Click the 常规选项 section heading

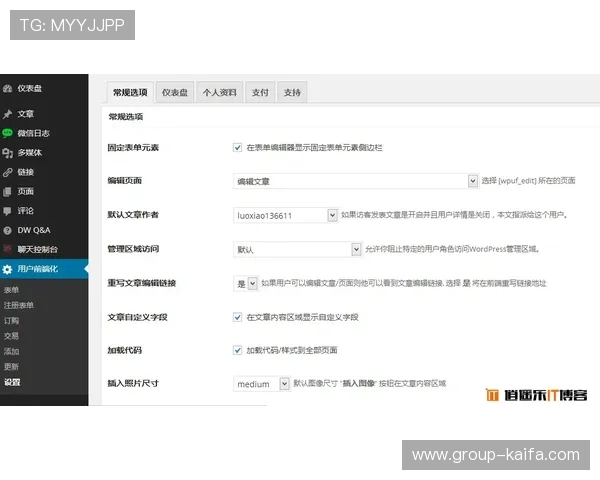click(x=126, y=117)
